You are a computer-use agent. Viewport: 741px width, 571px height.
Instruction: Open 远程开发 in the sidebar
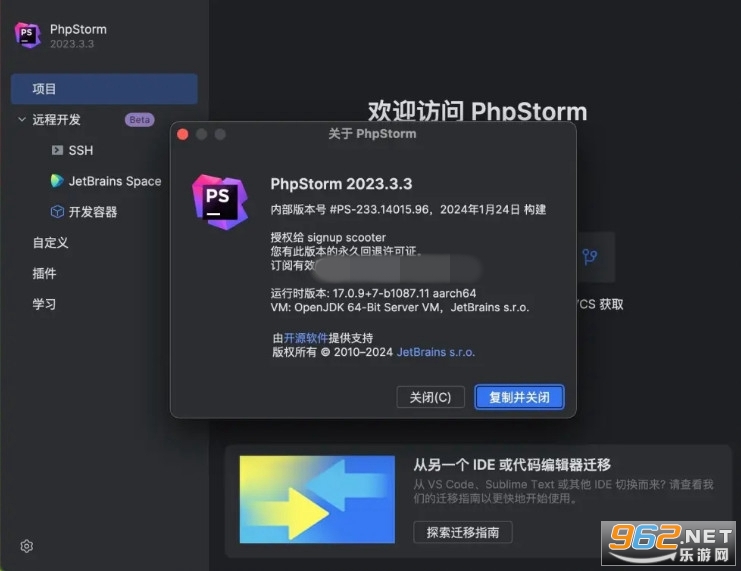coord(57,120)
